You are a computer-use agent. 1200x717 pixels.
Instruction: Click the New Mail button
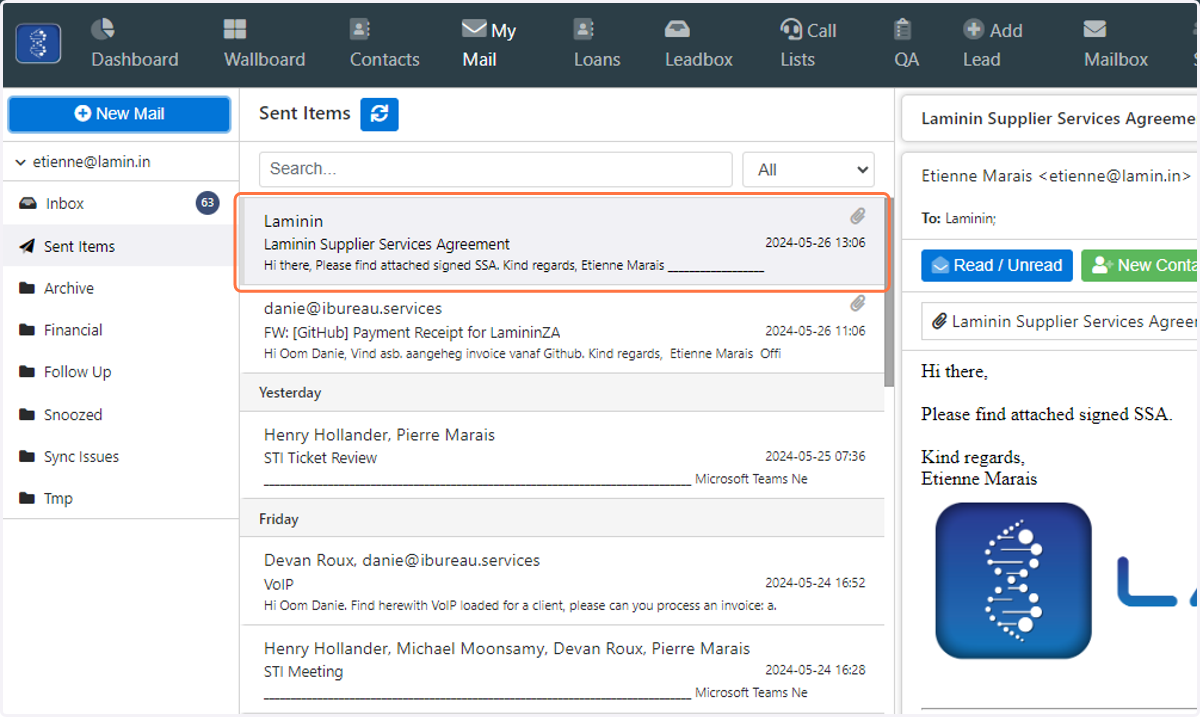click(119, 114)
